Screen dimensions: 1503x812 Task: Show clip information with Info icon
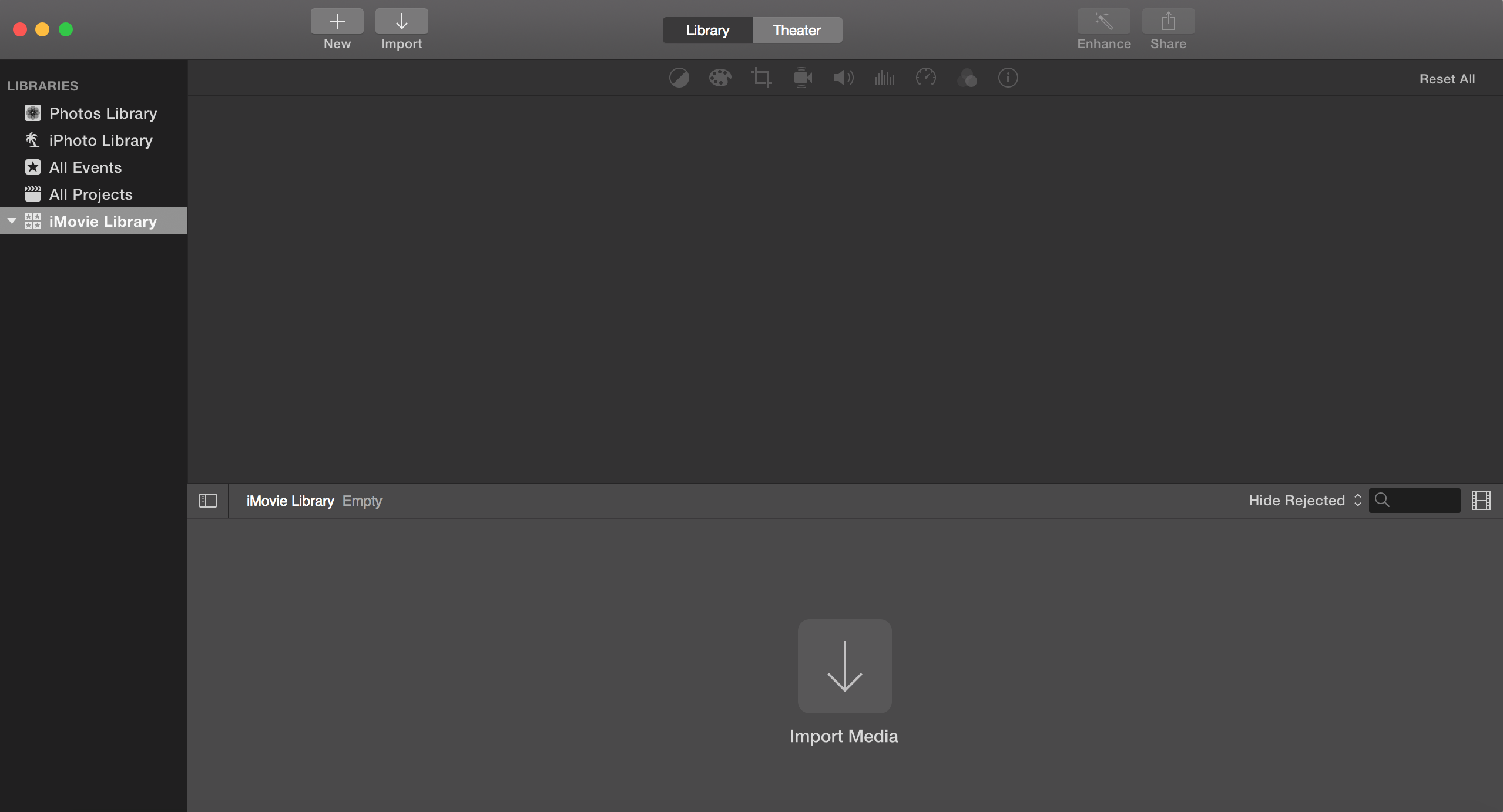[1008, 78]
